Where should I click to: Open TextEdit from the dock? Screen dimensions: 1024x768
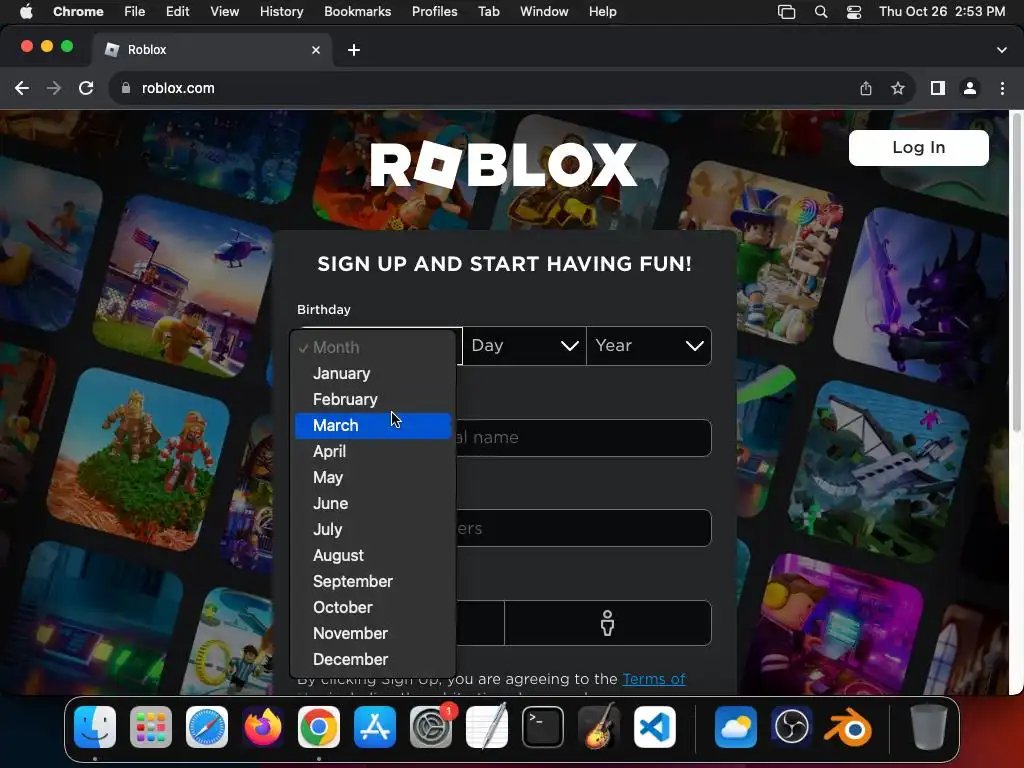click(487, 727)
